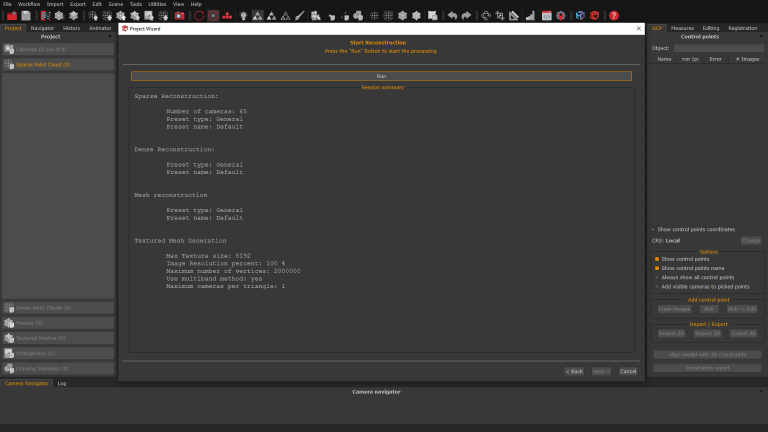This screenshot has height=432, width=768.
Task: Click the crop tool icon
Action: click(x=500, y=16)
